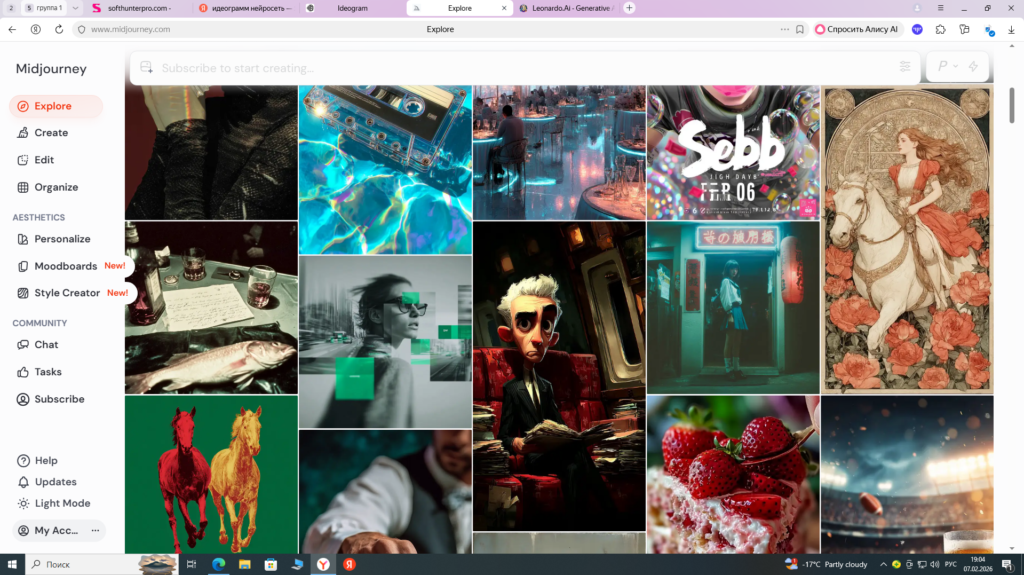Go back in browser
This screenshot has height=575, width=1024.
point(12,29)
